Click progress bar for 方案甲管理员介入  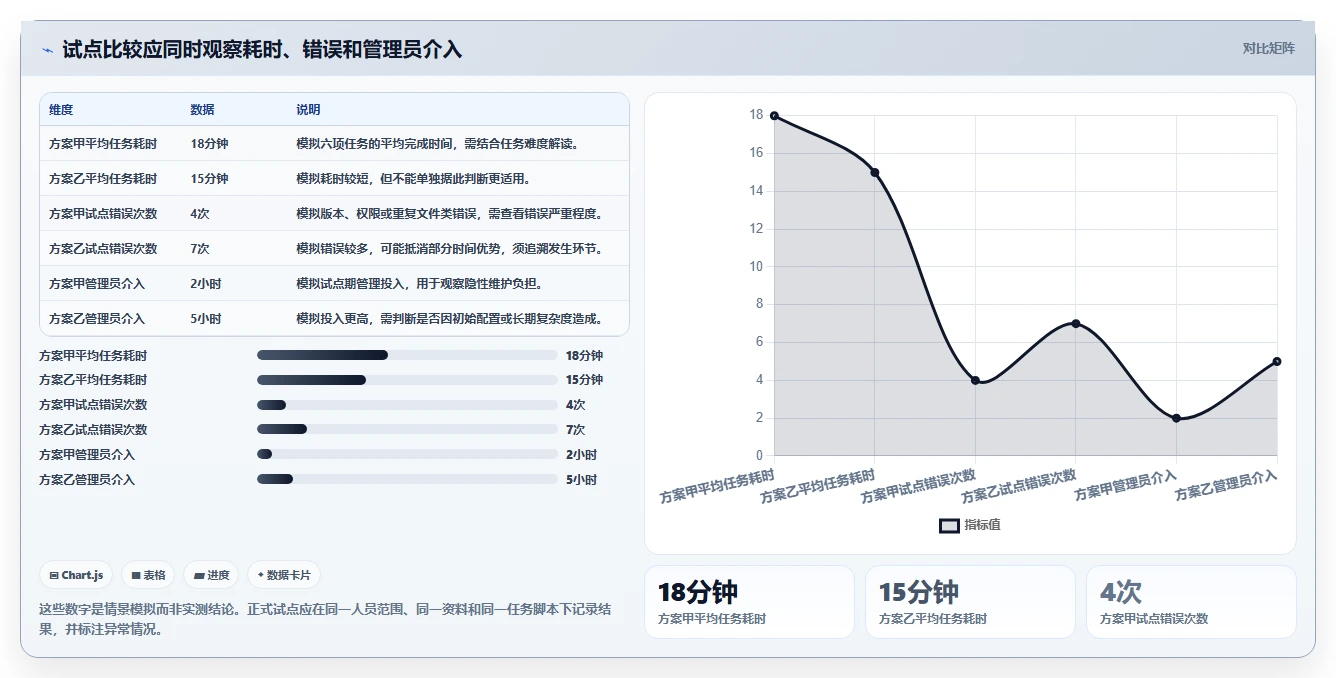407,454
